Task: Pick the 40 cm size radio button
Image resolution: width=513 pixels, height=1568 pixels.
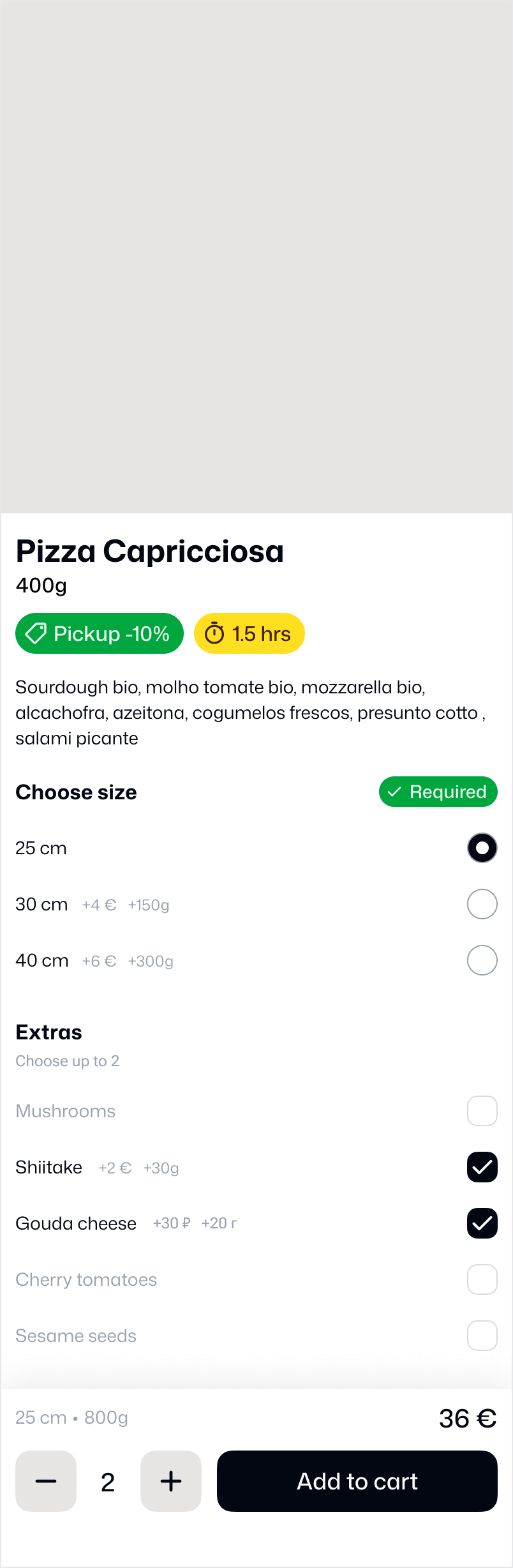Action: click(x=482, y=960)
